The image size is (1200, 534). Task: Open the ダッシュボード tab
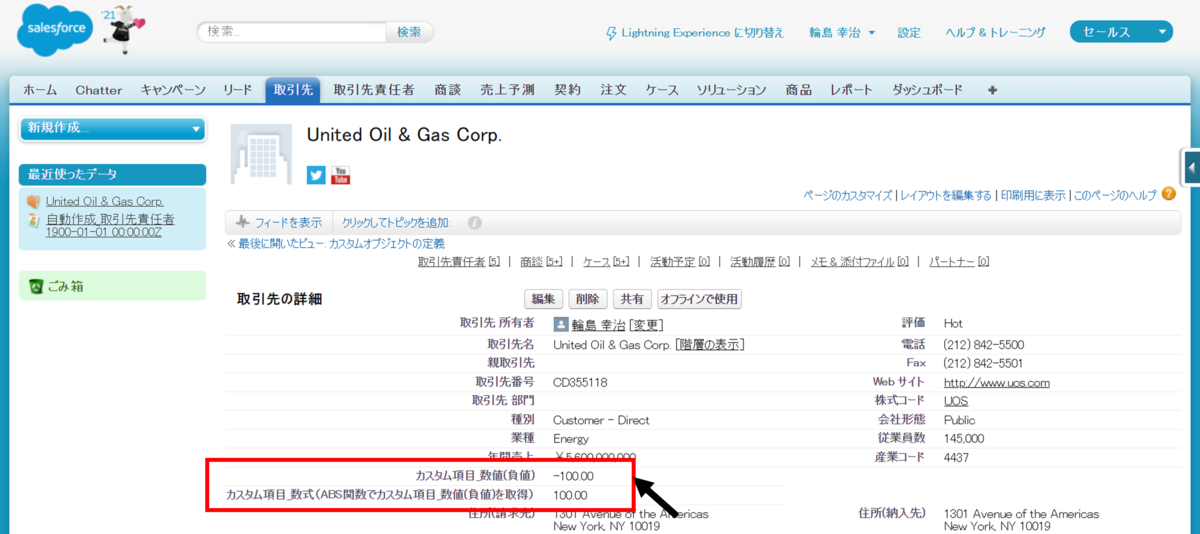click(x=927, y=90)
